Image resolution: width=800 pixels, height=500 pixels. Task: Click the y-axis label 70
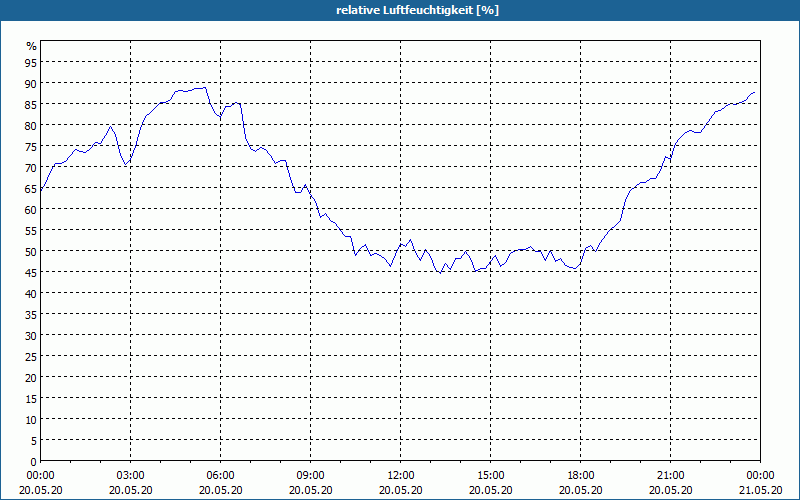pyautogui.click(x=31, y=168)
